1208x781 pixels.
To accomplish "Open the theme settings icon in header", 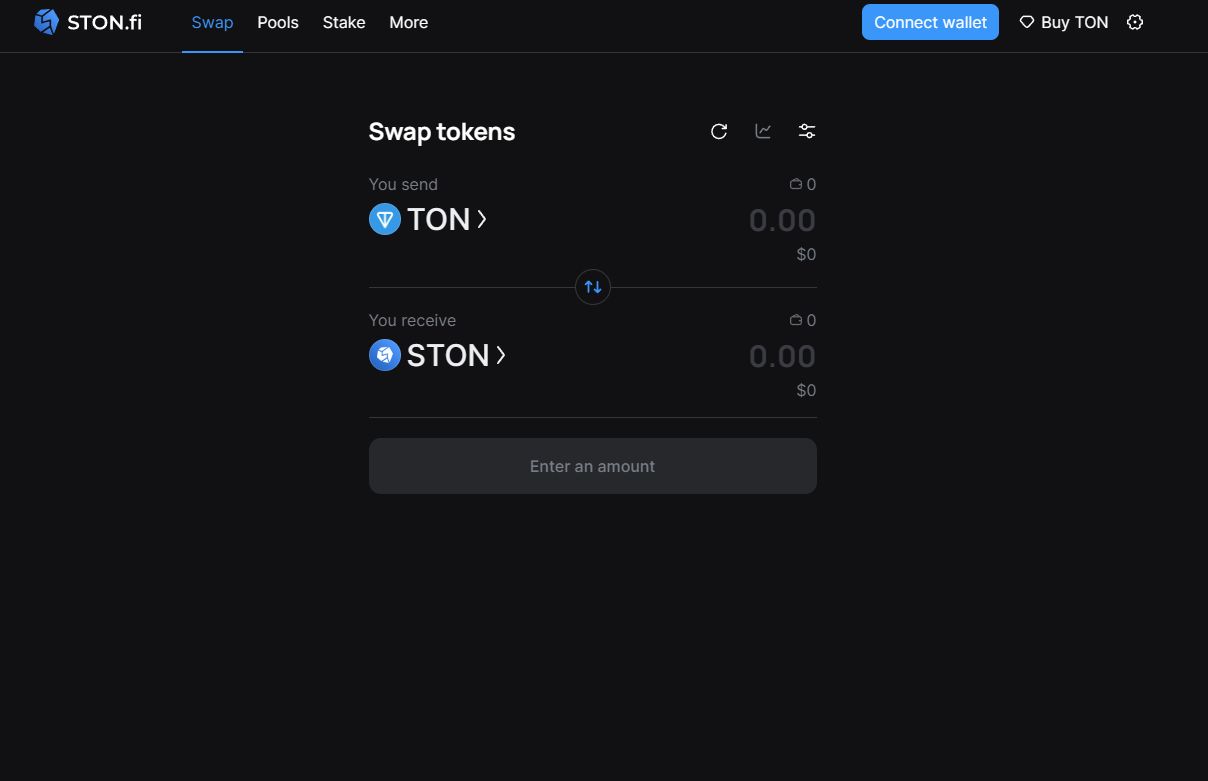I will (x=1135, y=22).
